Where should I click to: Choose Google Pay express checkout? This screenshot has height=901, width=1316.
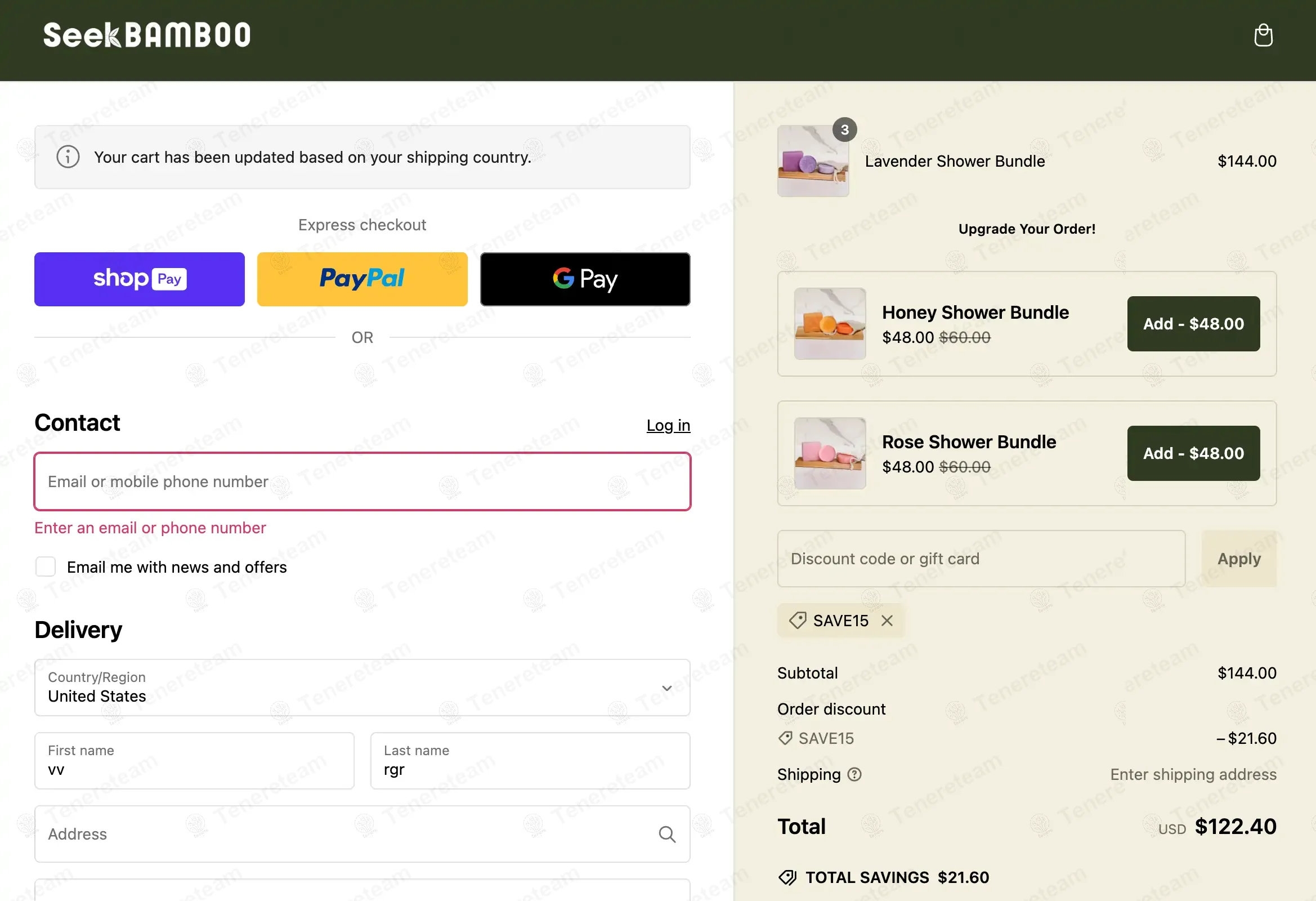[585, 279]
